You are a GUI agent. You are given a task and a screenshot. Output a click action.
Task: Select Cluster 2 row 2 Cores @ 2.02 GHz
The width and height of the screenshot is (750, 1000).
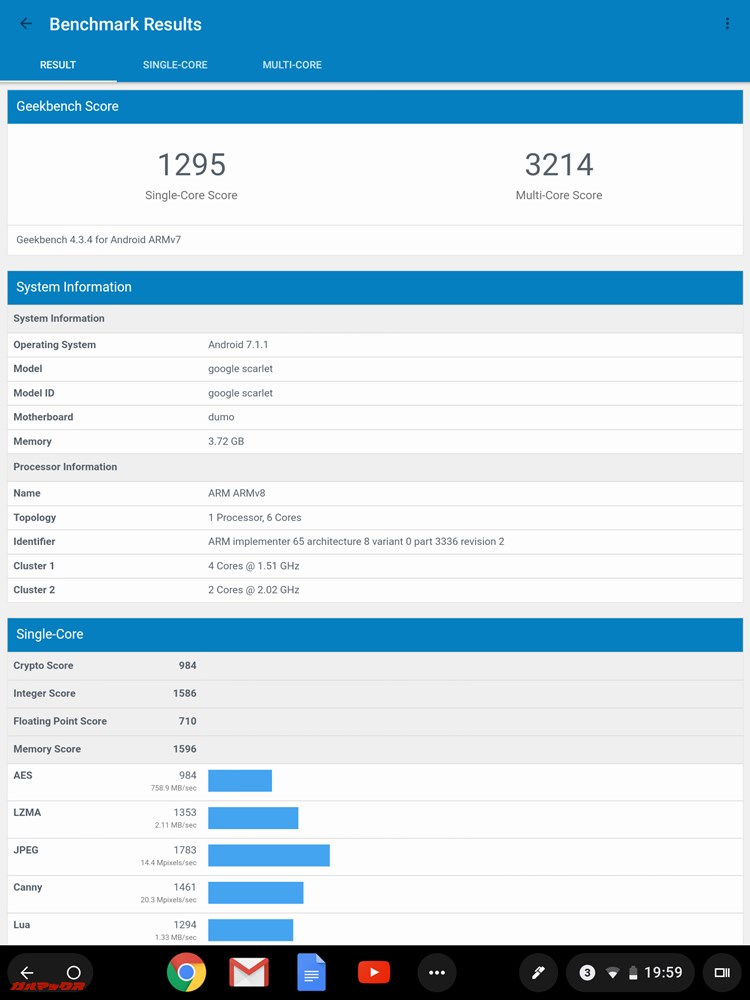375,590
